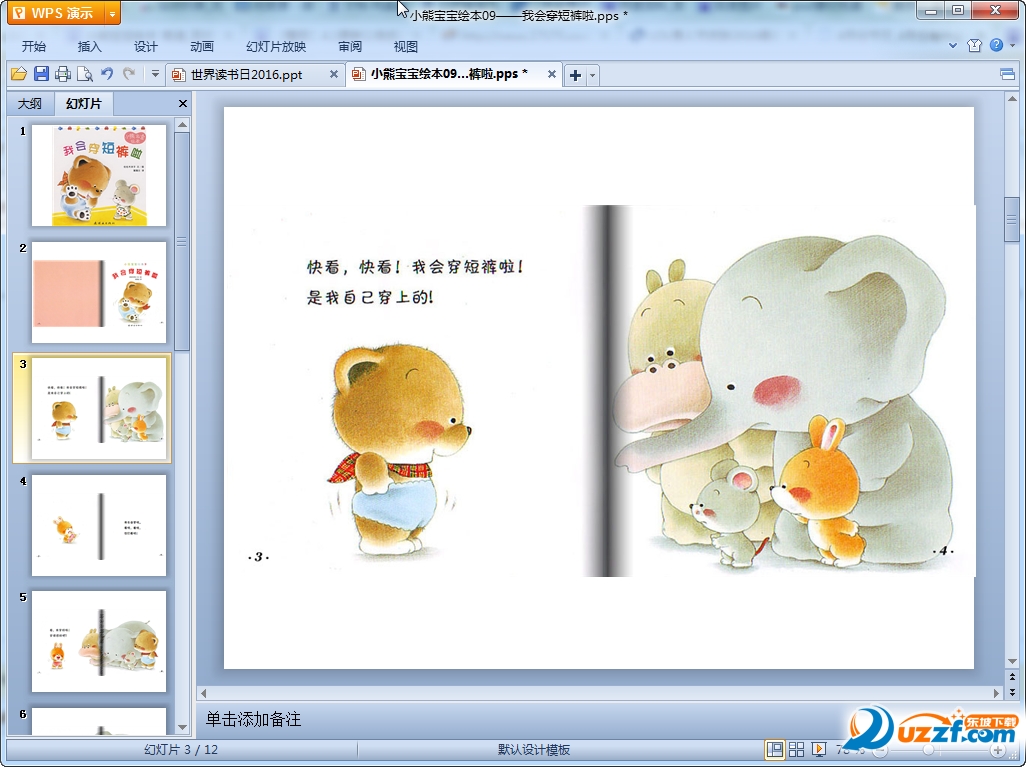Click the horizontal scrollbar right arrow

[x=997, y=692]
